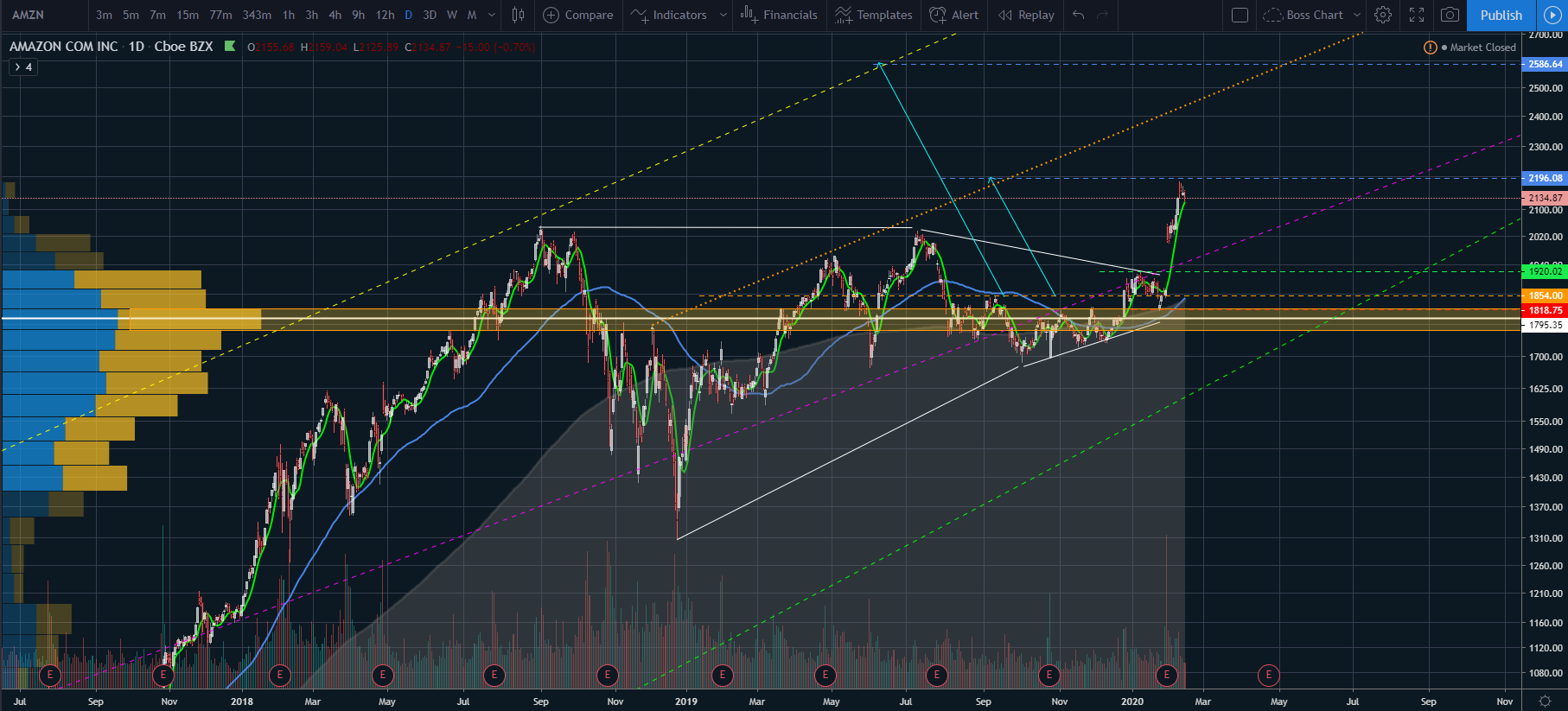Select the 3D timeframe
Image resolution: width=1568 pixels, height=711 pixels.
430,15
